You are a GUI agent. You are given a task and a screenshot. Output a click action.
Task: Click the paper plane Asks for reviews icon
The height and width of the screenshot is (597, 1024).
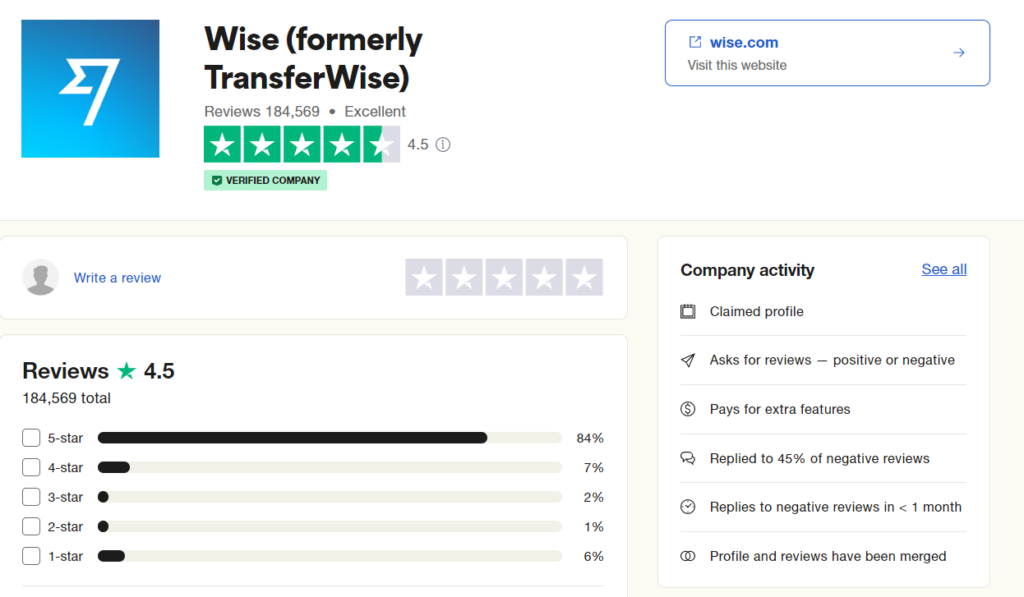[x=688, y=360]
